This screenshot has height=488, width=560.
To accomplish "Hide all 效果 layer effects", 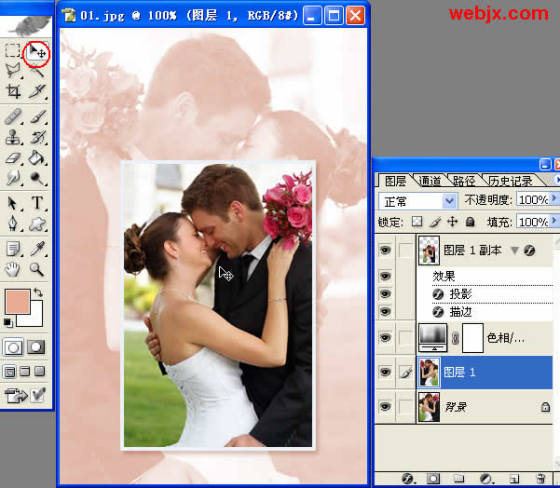I will point(385,276).
